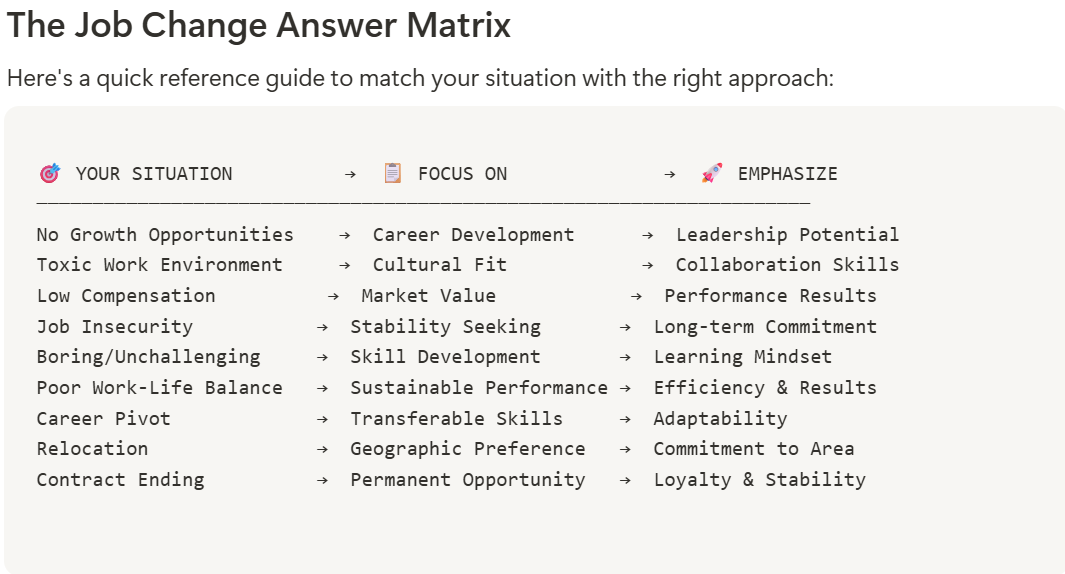The image size is (1065, 574).
Task: Click "Toxic Work Environment" in the matrix
Action: (x=160, y=265)
